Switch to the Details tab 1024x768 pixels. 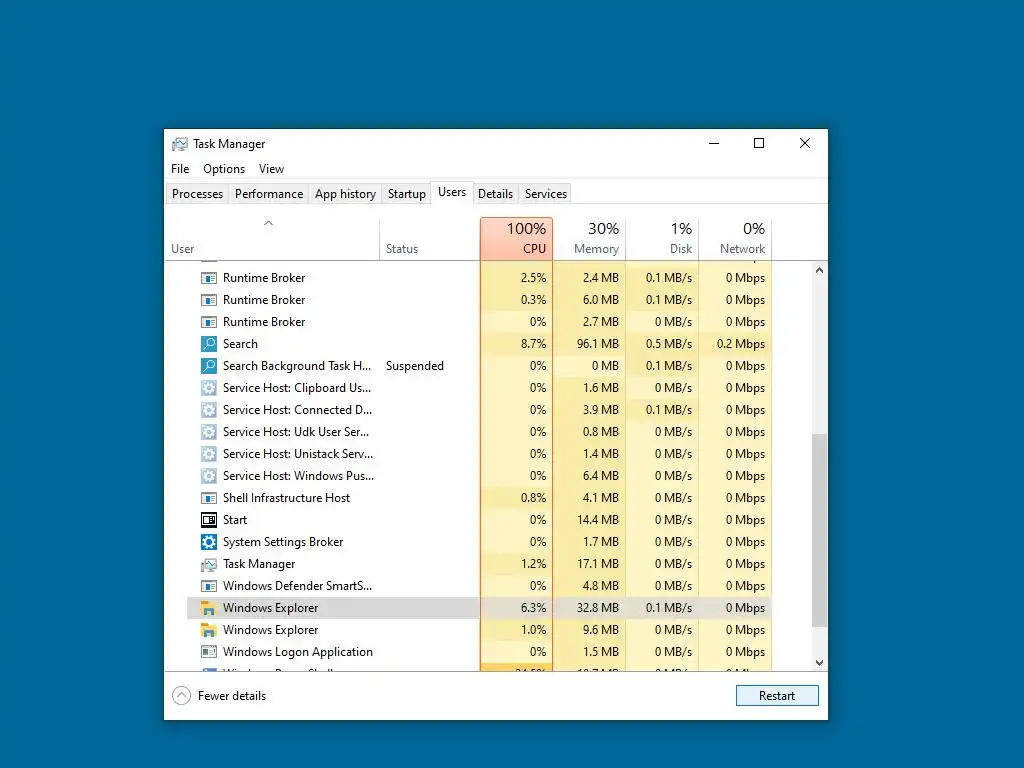pyautogui.click(x=495, y=194)
